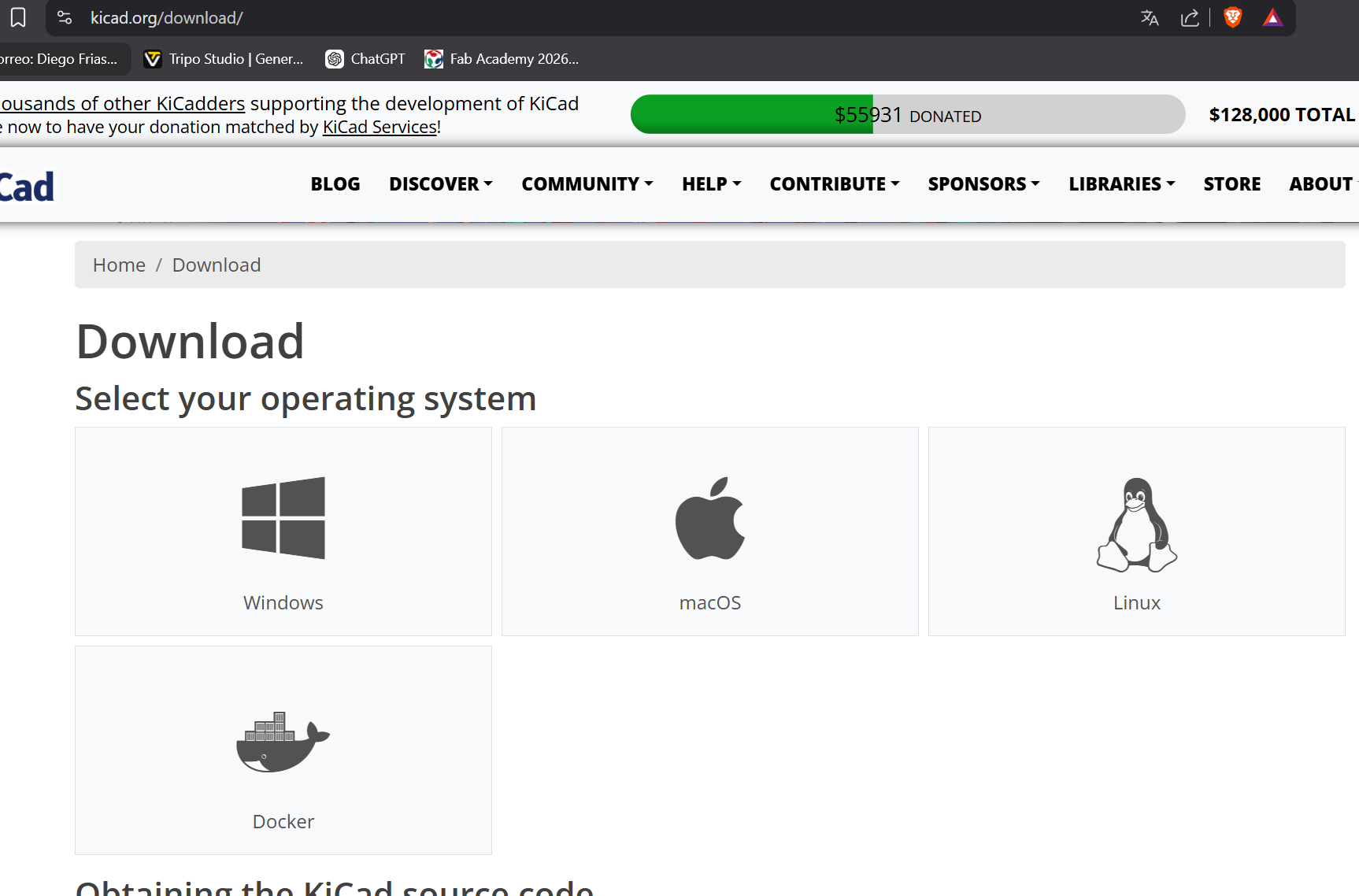Click the Home breadcrumb link
This screenshot has height=896, width=1359.
click(119, 265)
